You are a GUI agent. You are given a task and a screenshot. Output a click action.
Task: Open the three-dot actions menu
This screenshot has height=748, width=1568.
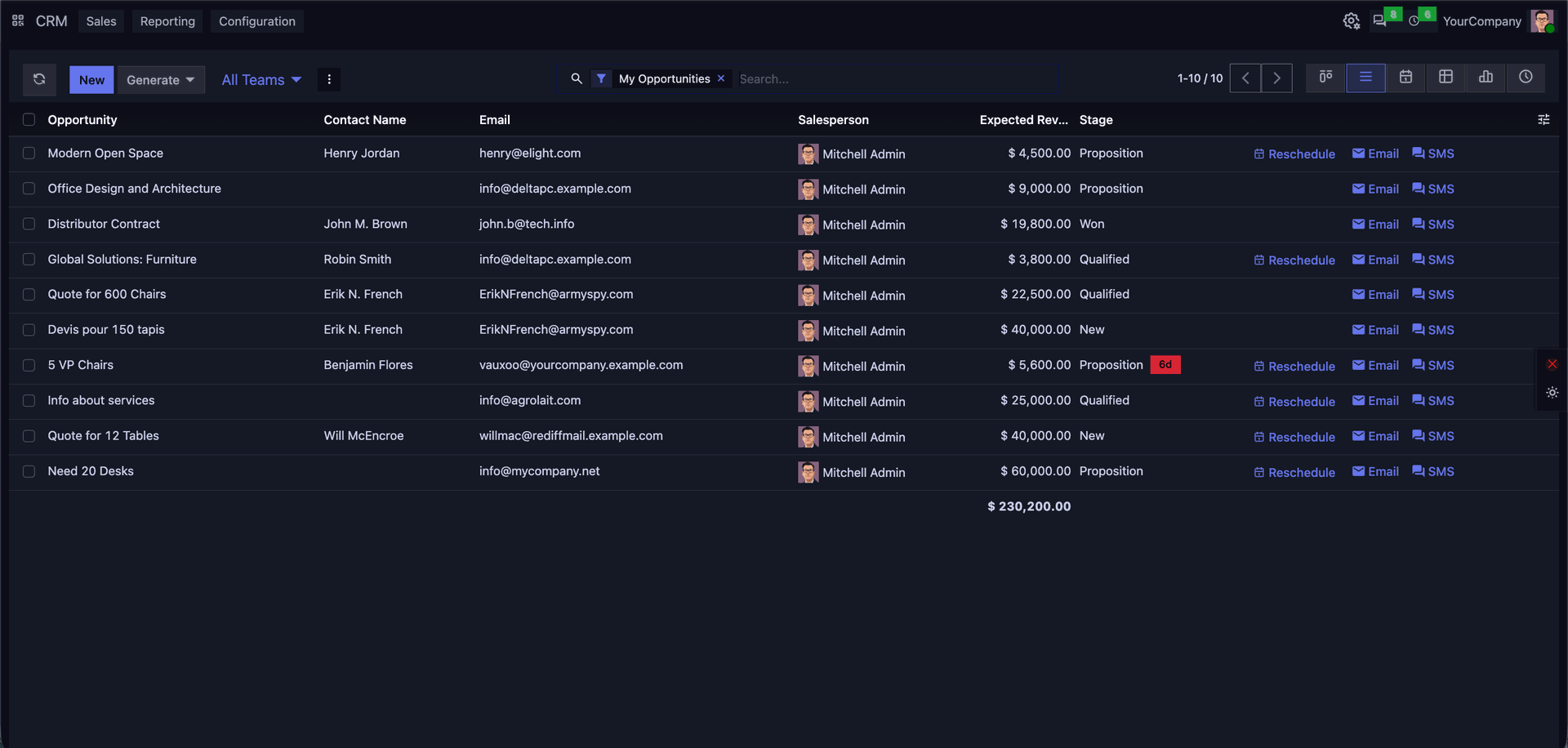click(329, 79)
